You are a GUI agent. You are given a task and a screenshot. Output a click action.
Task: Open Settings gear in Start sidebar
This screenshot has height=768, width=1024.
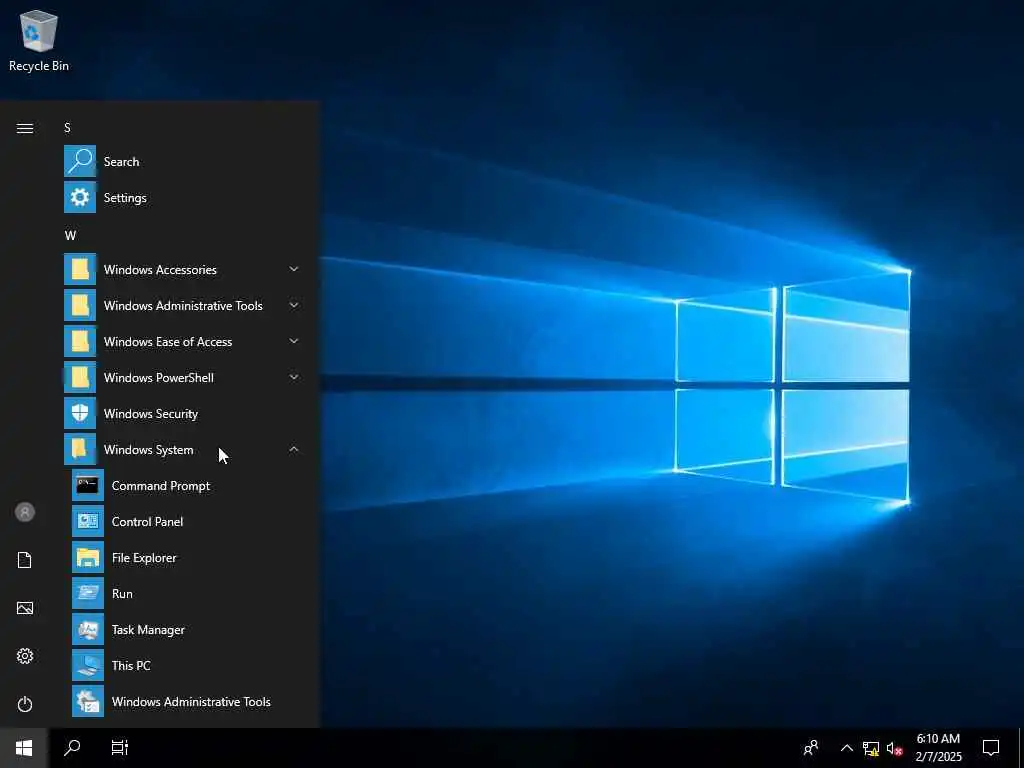click(25, 656)
